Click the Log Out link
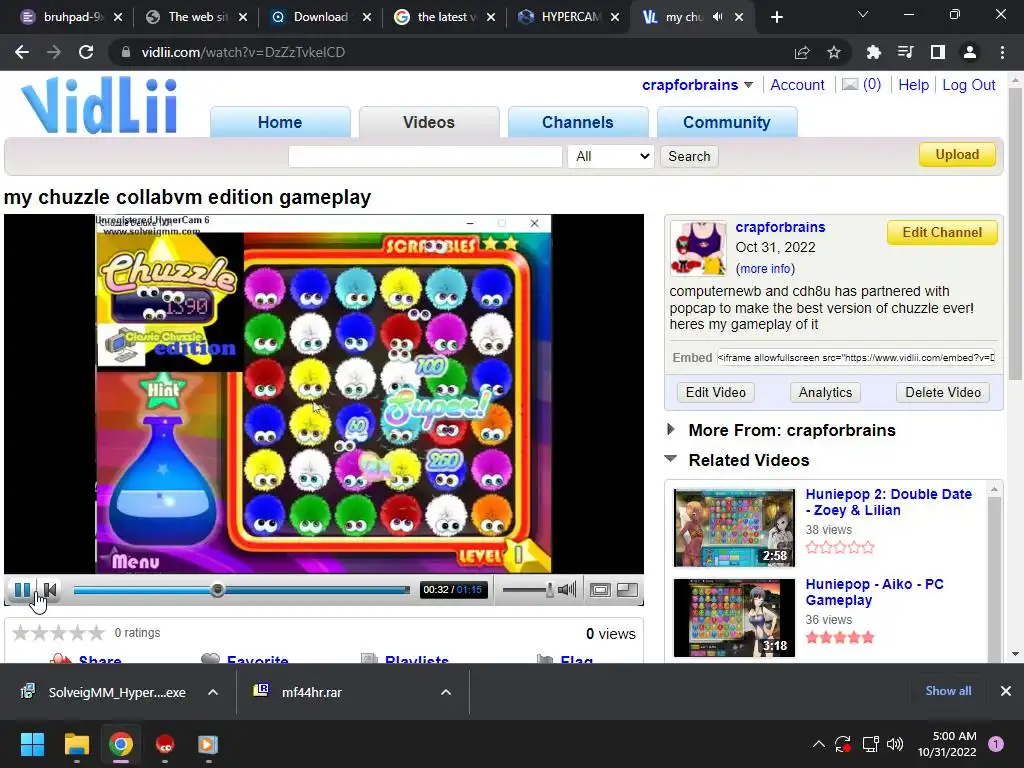The height and width of the screenshot is (768, 1024). (x=968, y=85)
